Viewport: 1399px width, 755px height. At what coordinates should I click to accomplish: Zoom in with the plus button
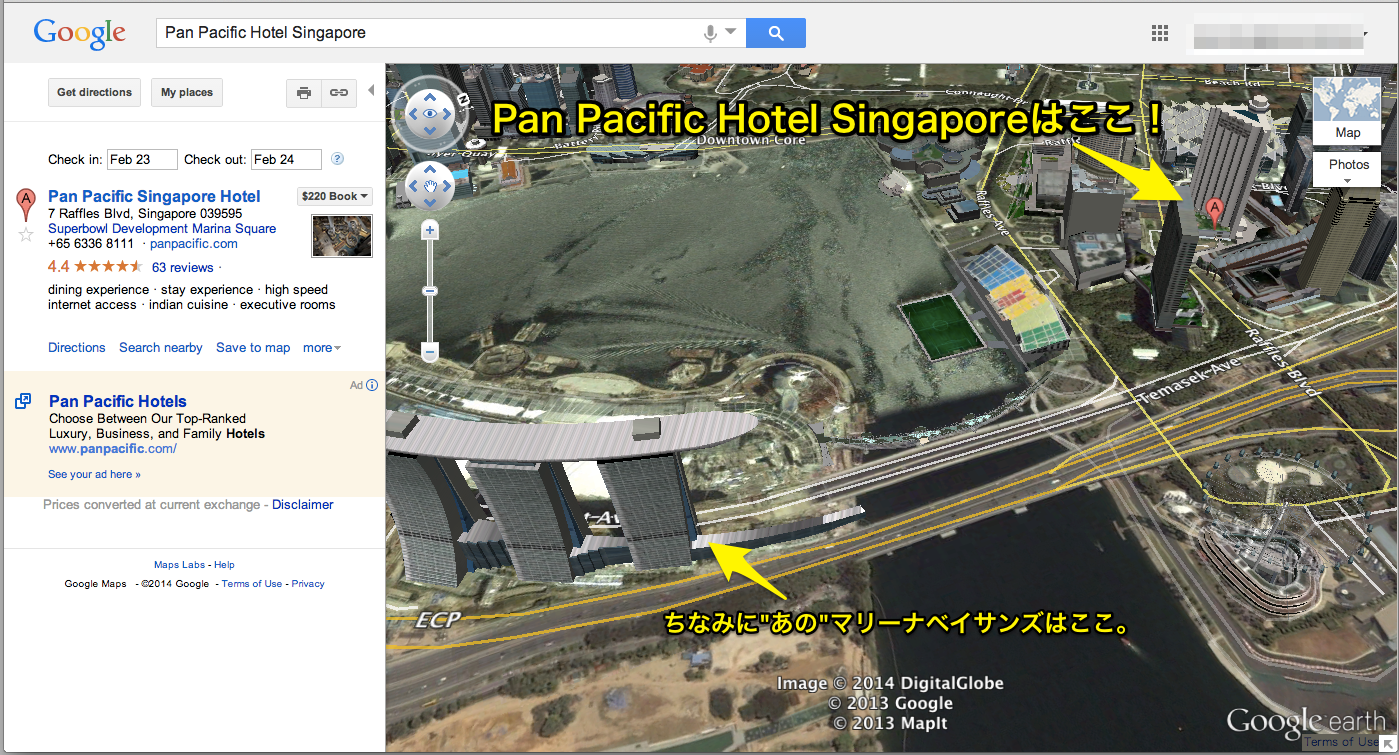pyautogui.click(x=430, y=231)
